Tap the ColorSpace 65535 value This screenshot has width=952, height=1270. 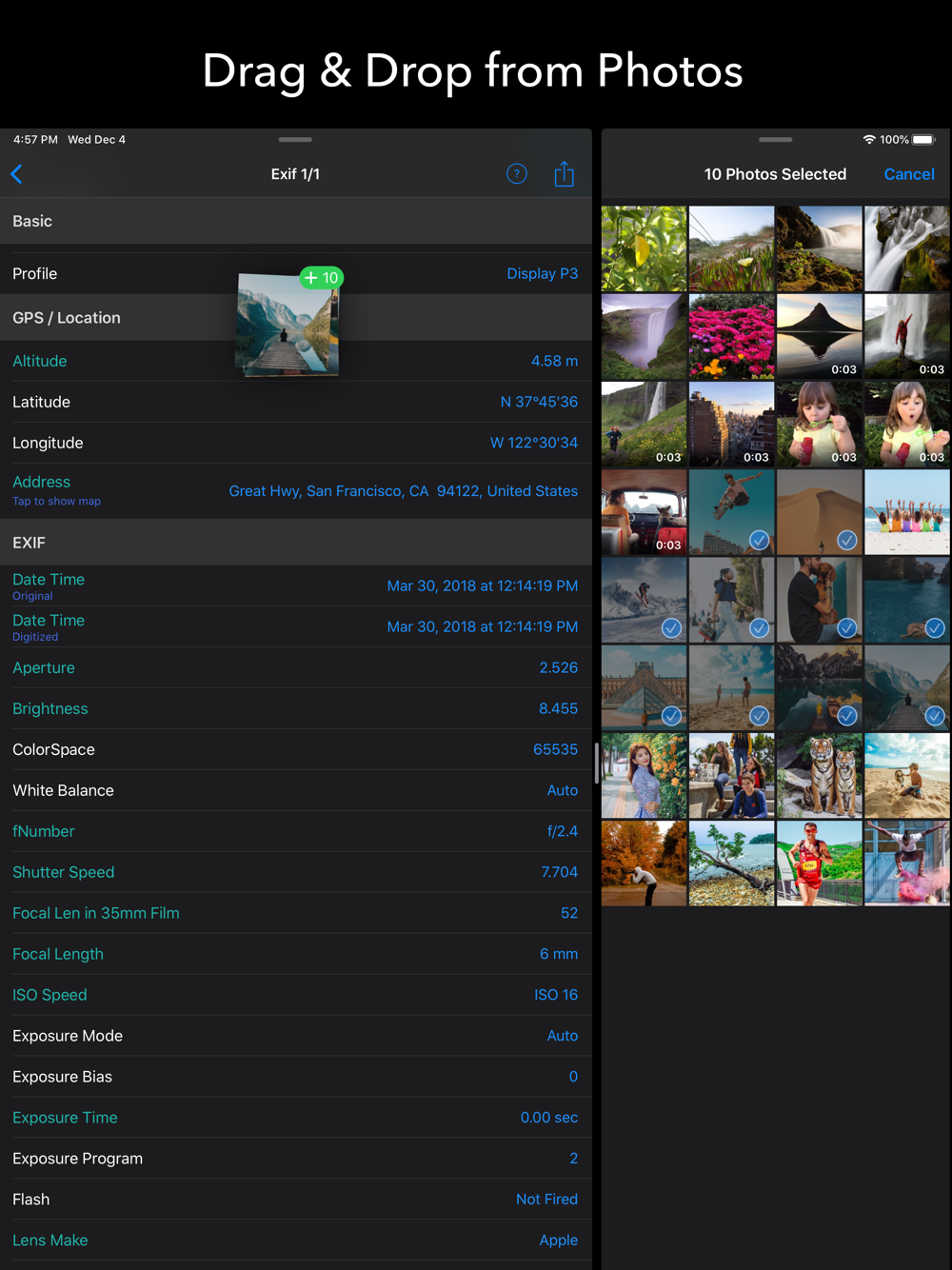click(x=556, y=749)
